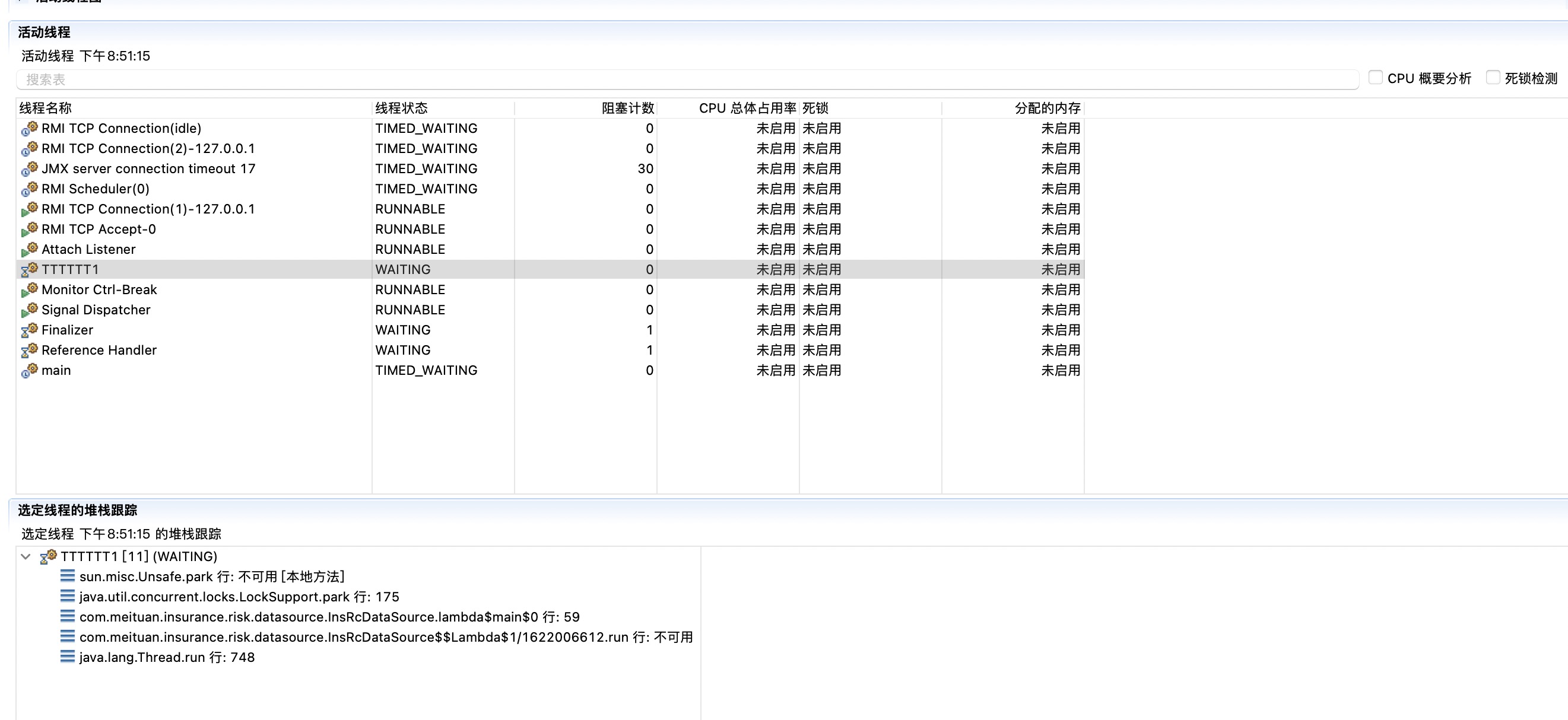Select the Reference Handler thread row
This screenshot has width=1568, height=720.
point(99,351)
